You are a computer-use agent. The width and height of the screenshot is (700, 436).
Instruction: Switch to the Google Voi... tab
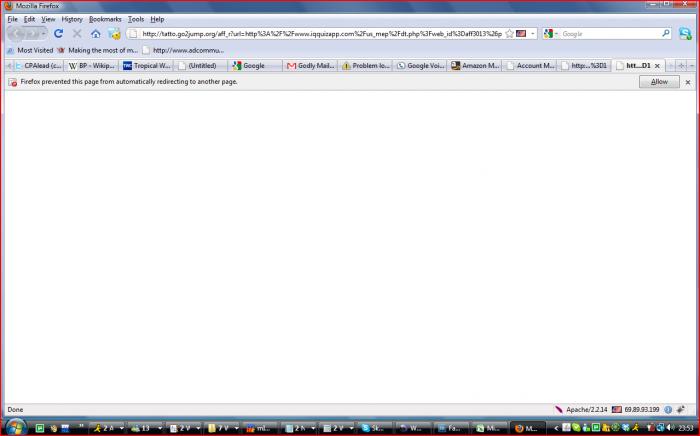(420, 66)
